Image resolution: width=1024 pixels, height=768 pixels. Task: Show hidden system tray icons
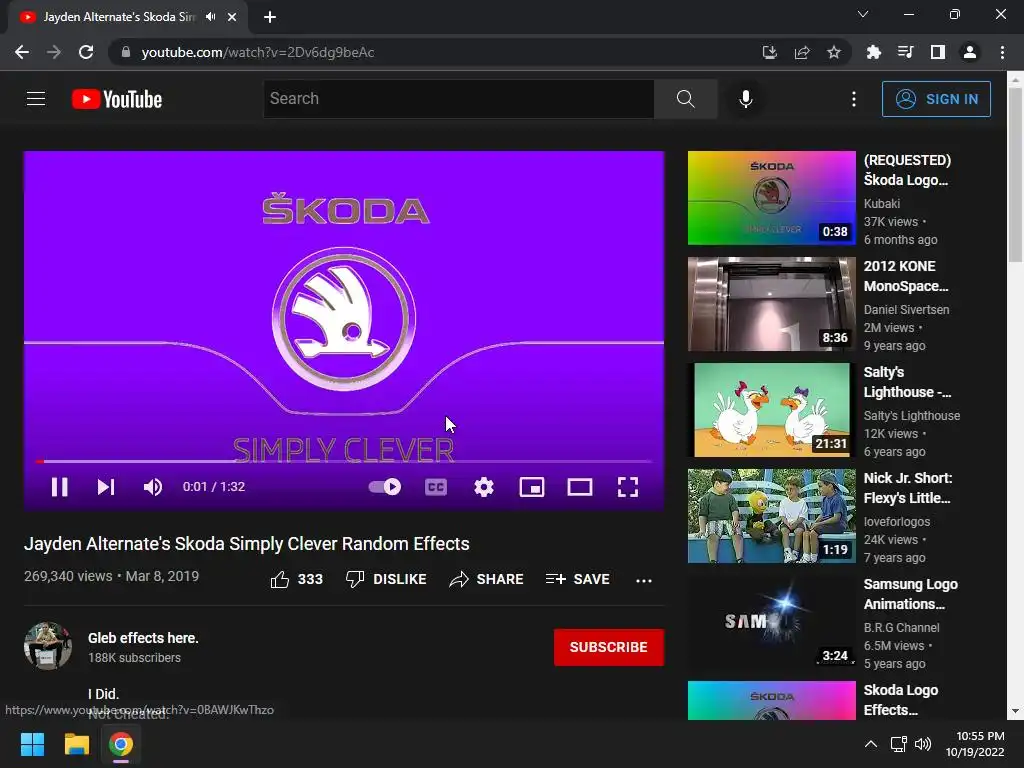(x=871, y=744)
